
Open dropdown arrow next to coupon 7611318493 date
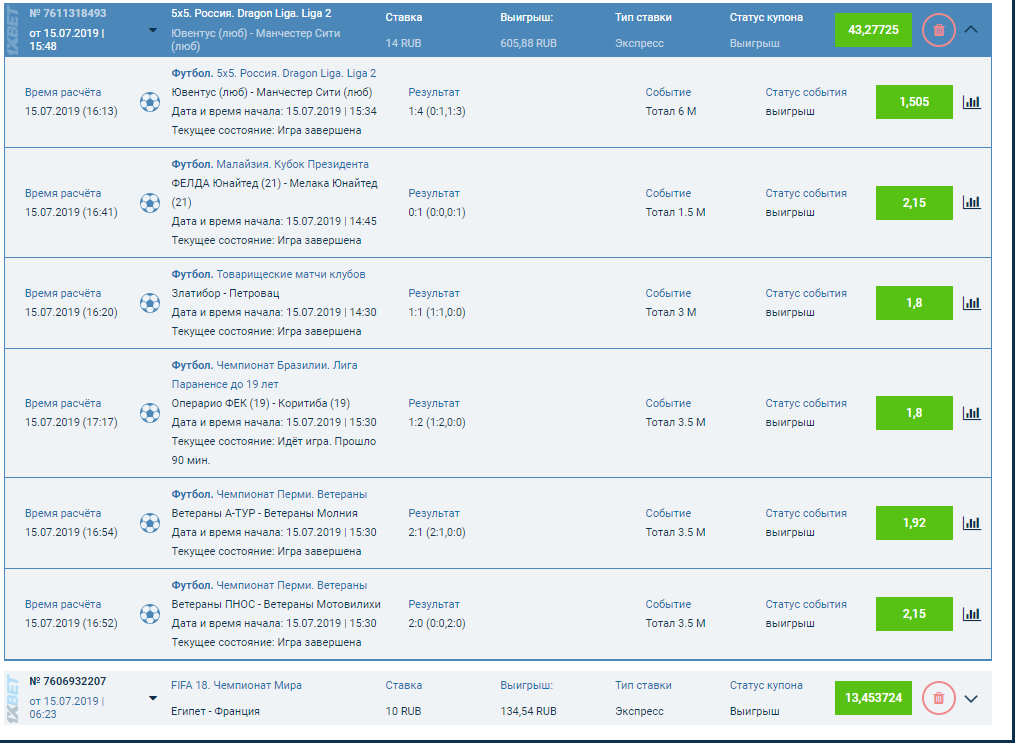click(x=153, y=30)
